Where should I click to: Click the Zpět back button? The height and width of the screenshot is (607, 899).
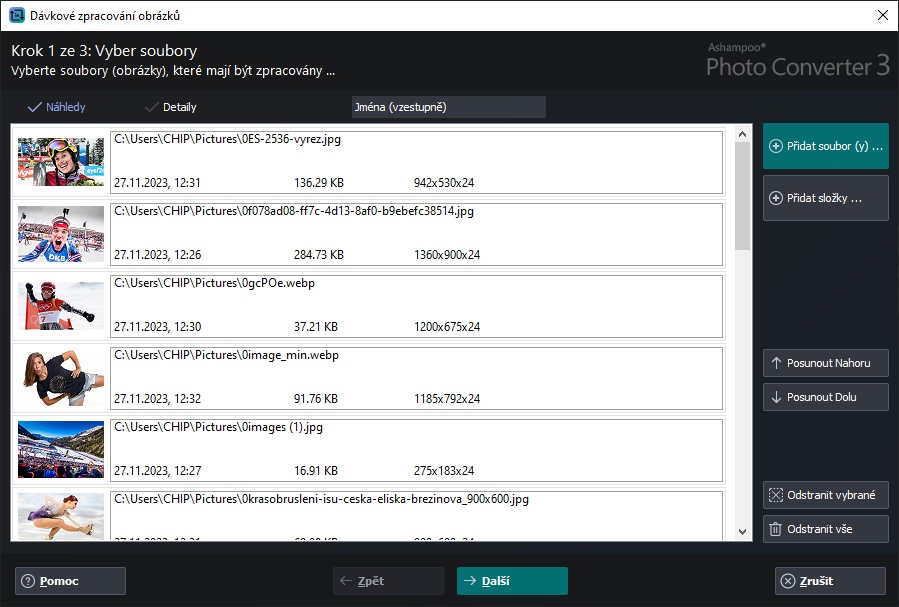tap(388, 581)
